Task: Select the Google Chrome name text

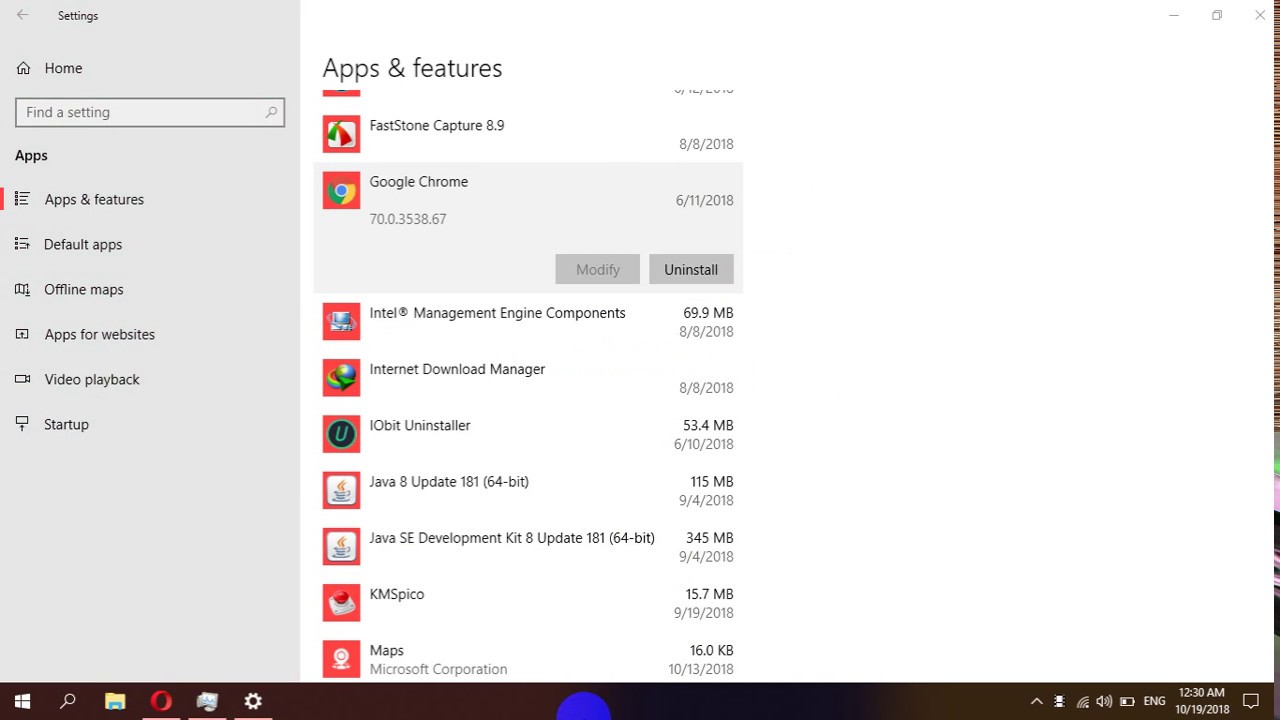Action: pos(419,181)
